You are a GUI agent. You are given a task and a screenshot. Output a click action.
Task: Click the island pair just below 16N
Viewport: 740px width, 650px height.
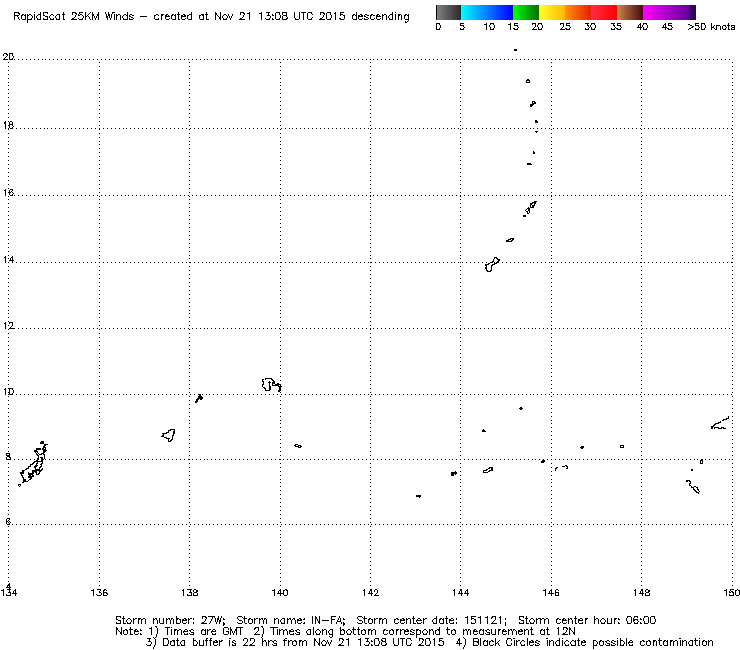click(530, 208)
